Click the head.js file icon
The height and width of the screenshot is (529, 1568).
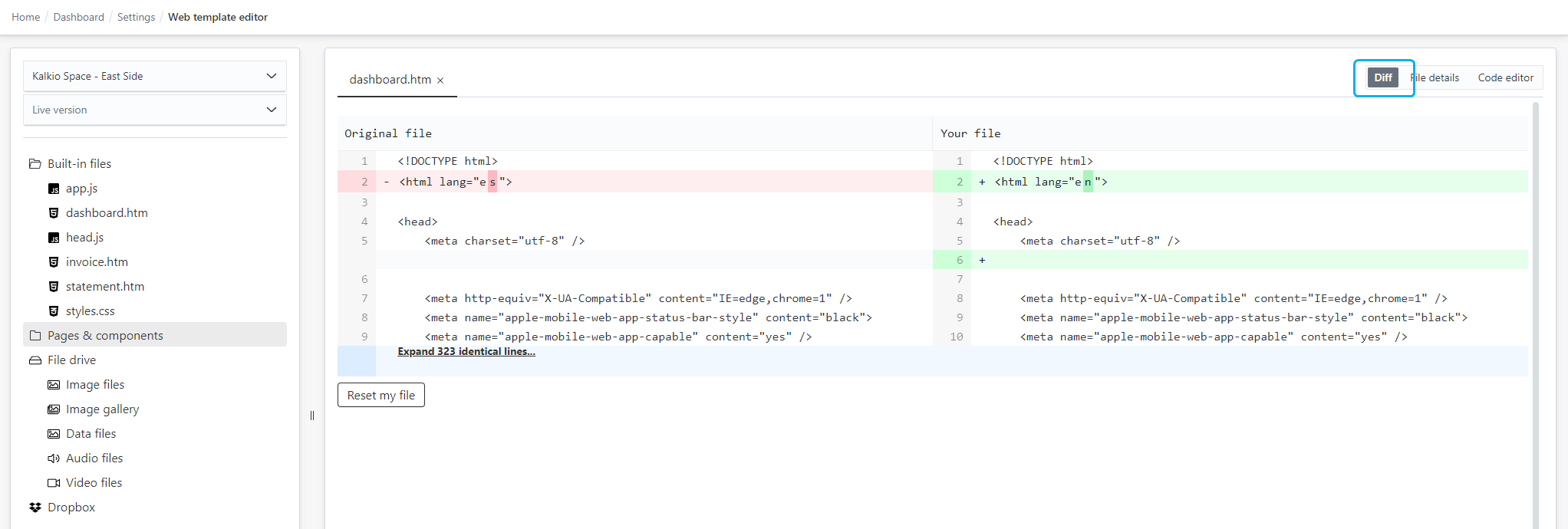click(54, 238)
